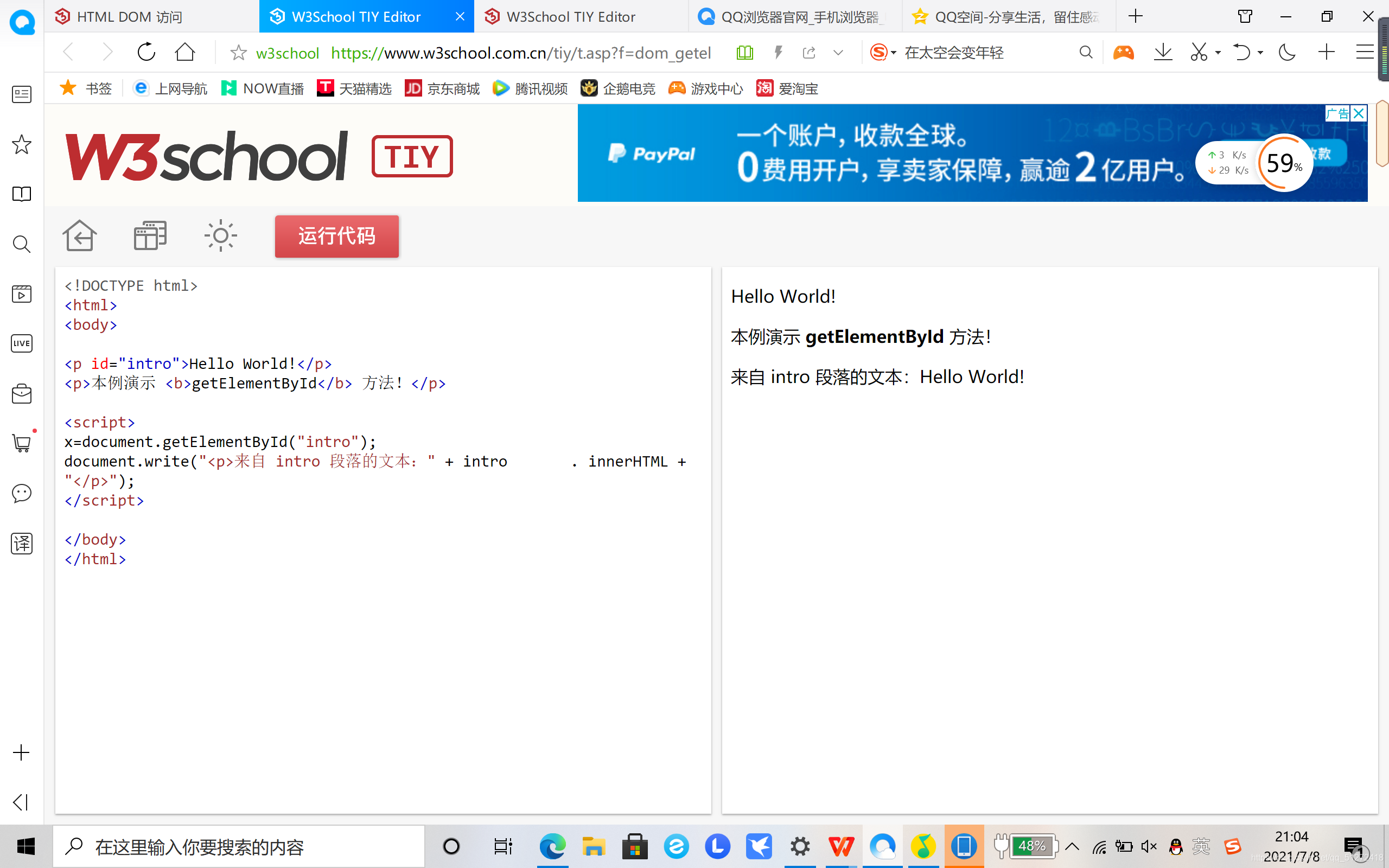Open the favorites star sidebar icon
The height and width of the screenshot is (868, 1389).
point(22,144)
